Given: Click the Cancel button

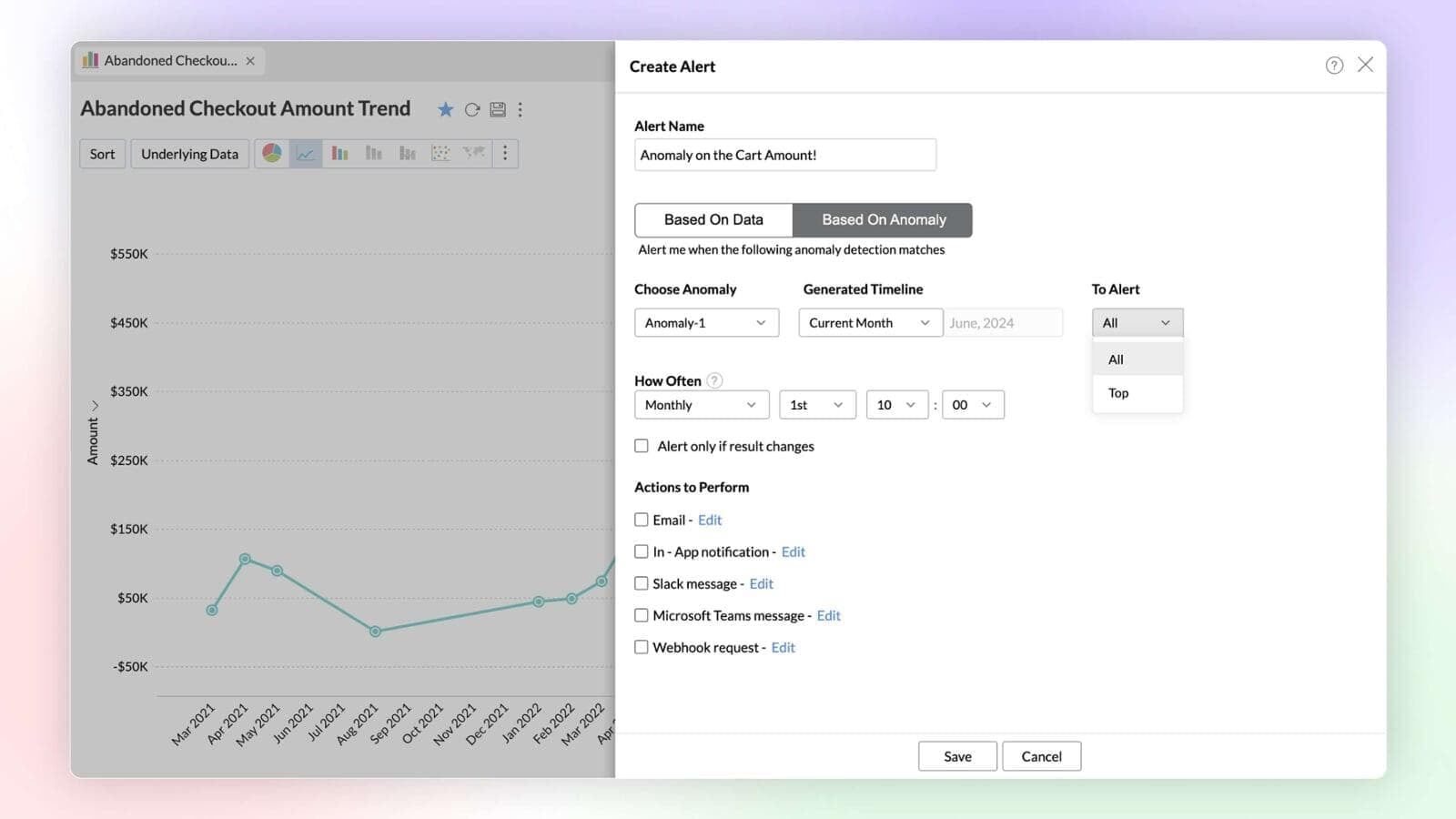Looking at the screenshot, I should (x=1041, y=756).
